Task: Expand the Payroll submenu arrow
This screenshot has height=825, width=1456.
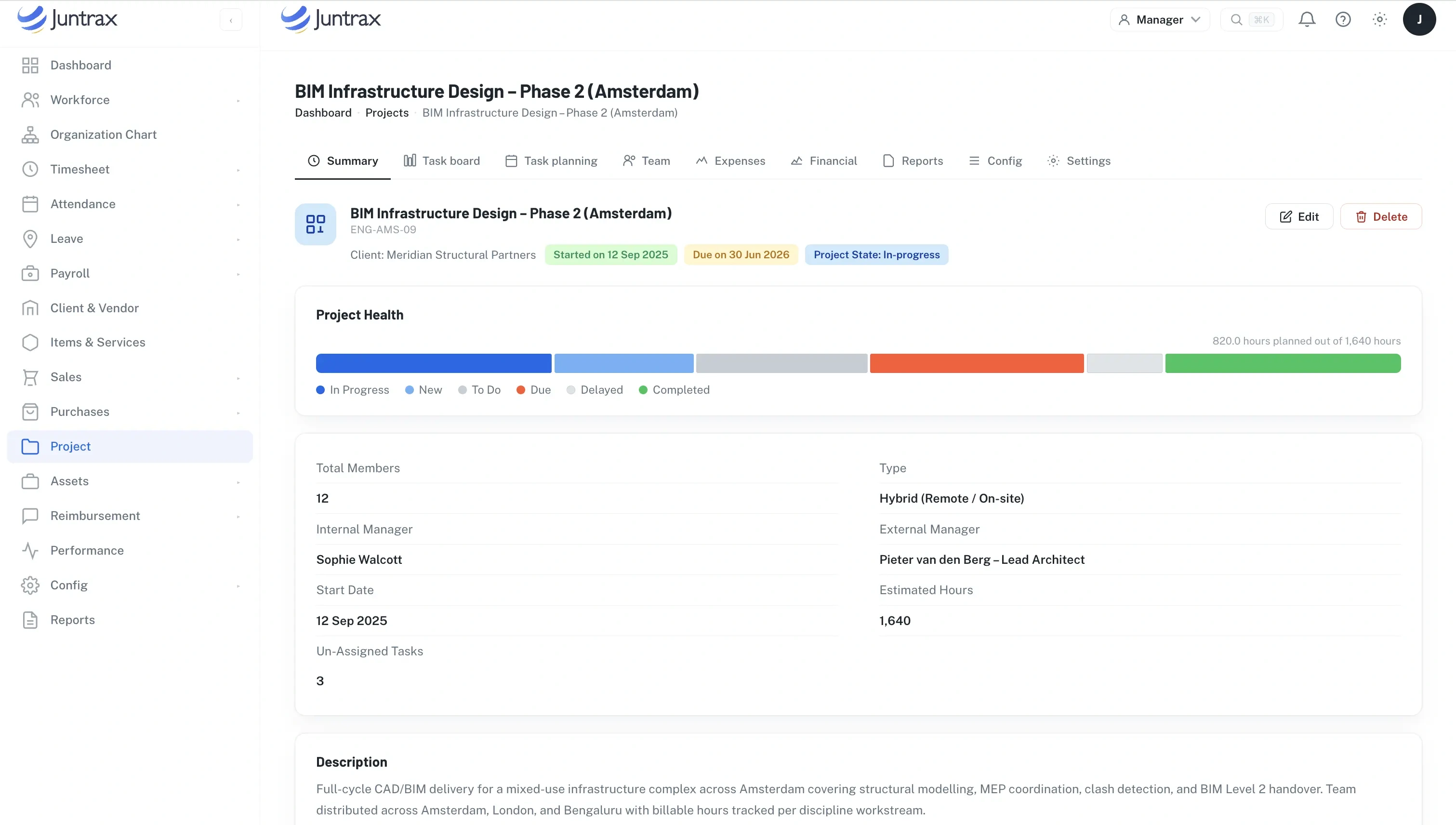Action: click(x=238, y=274)
